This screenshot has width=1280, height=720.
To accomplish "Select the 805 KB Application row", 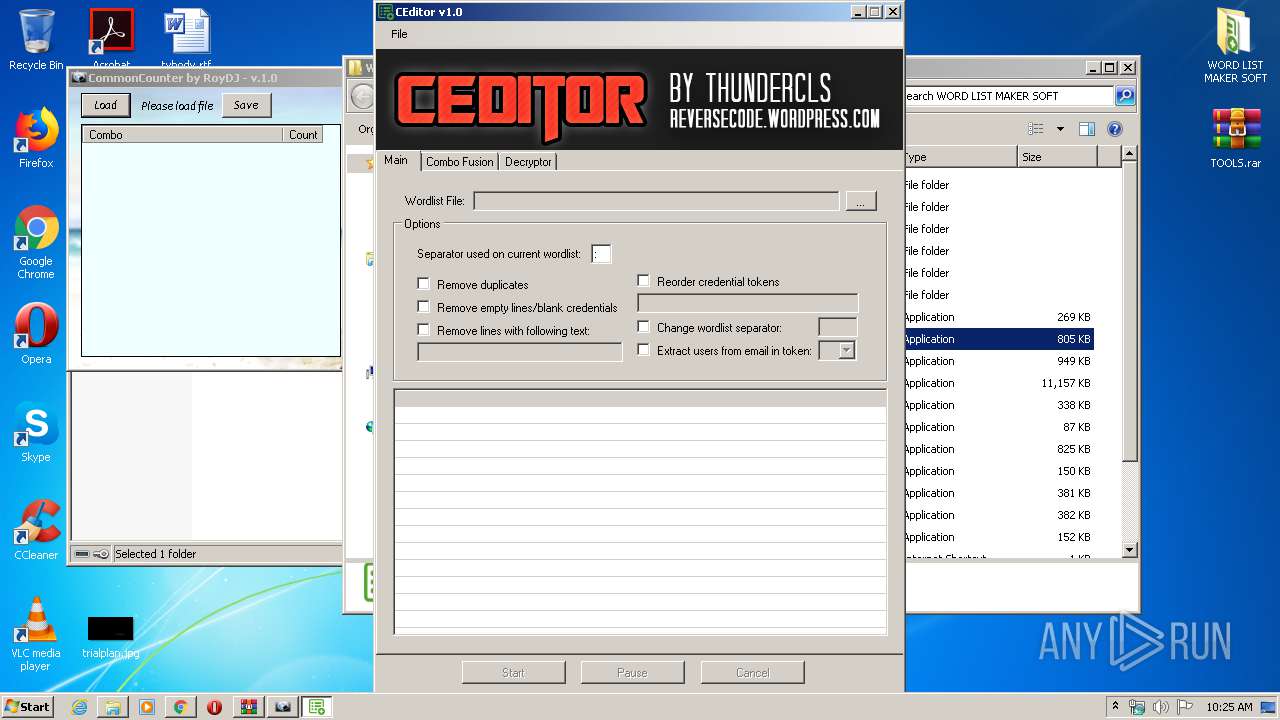I will pyautogui.click(x=998, y=339).
